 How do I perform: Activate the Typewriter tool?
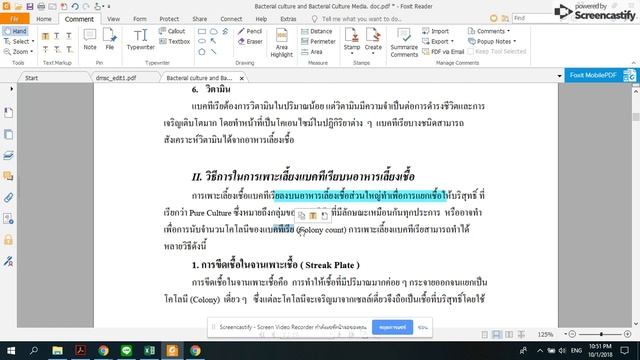tap(140, 40)
